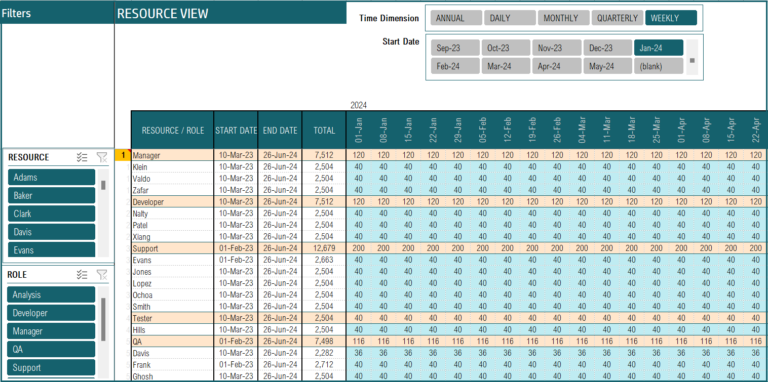Image resolution: width=768 pixels, height=382 pixels.
Task: Choose Sep-23 start date
Action: (456, 48)
